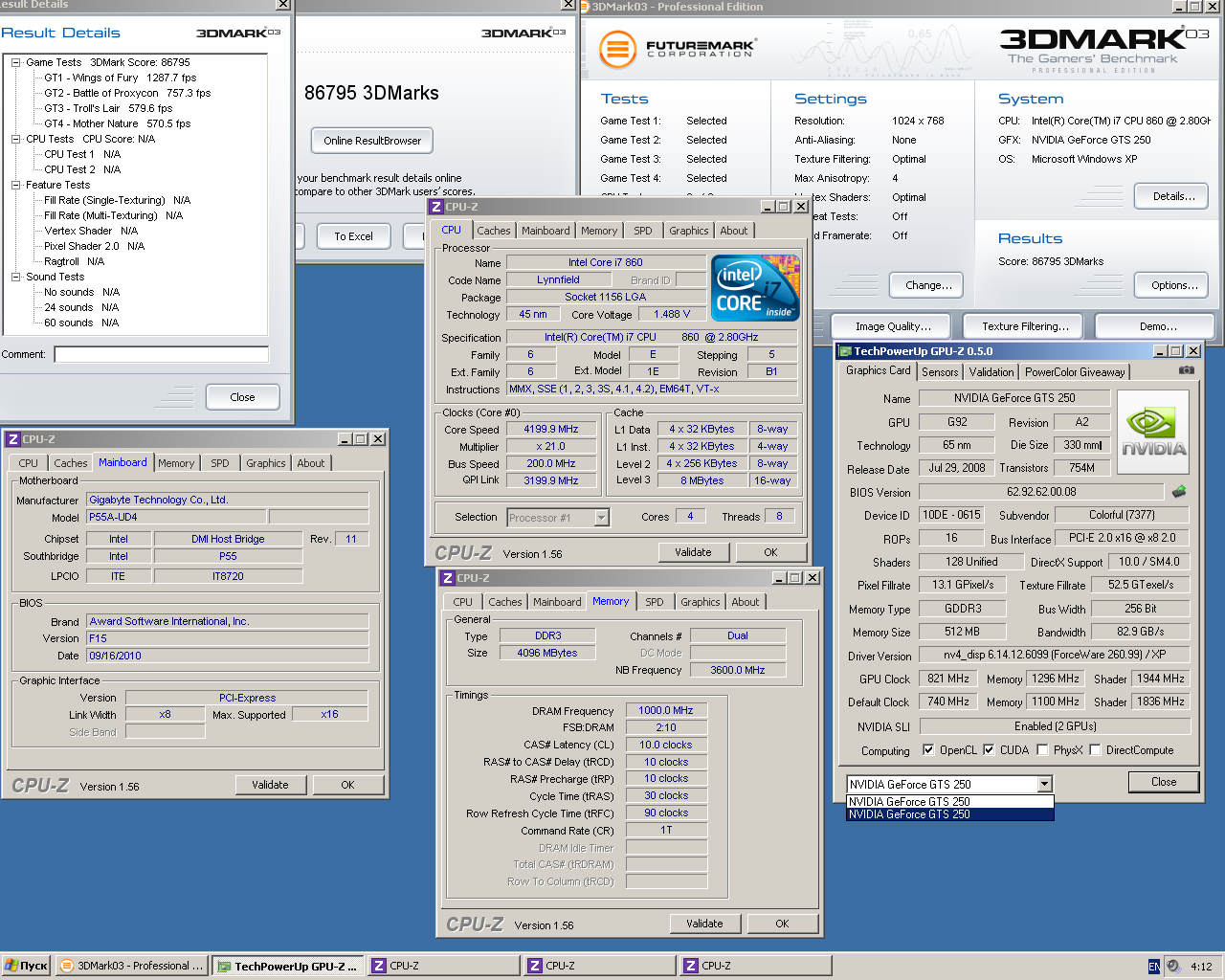Image resolution: width=1225 pixels, height=980 pixels.
Task: Open Memory tab in Mainboard CPU-Z window
Action: point(176,463)
